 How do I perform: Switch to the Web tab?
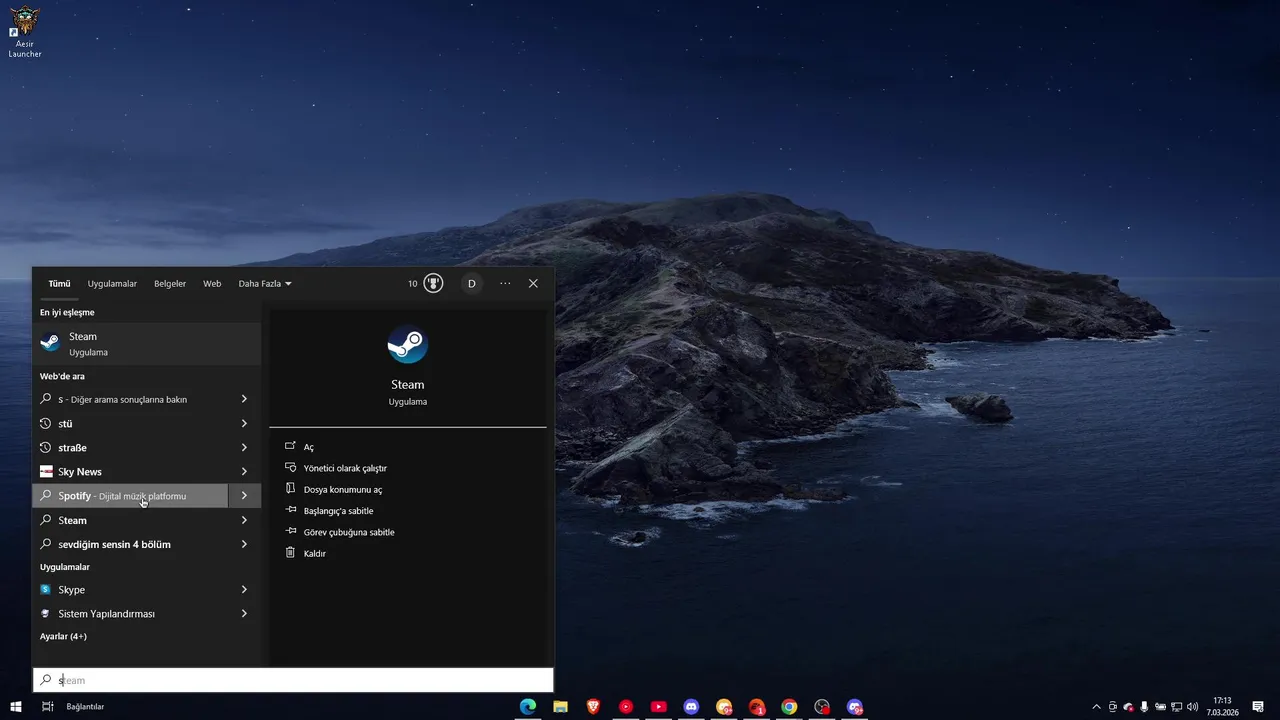[212, 283]
